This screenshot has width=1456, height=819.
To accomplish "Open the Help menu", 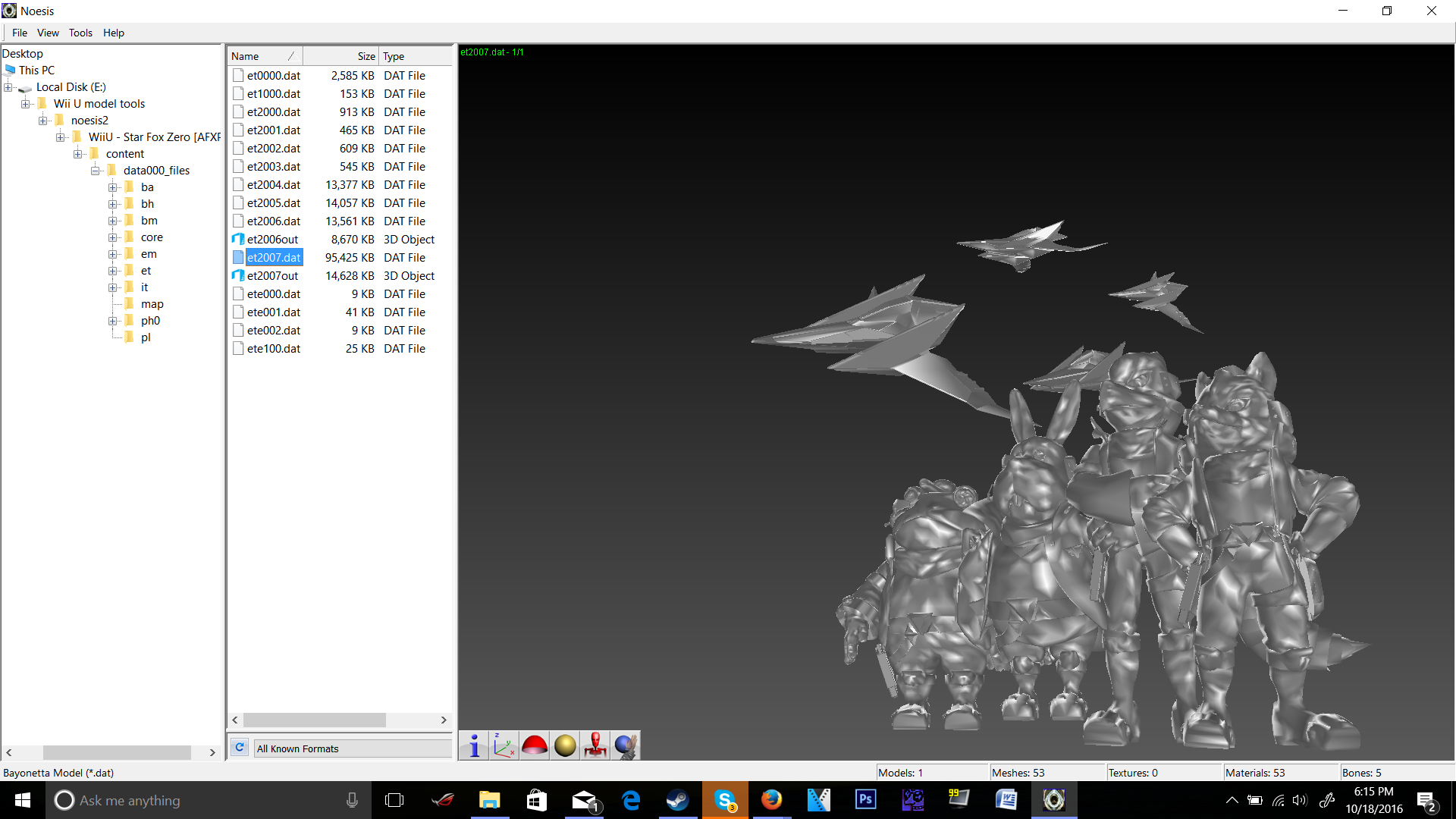I will pyautogui.click(x=114, y=33).
